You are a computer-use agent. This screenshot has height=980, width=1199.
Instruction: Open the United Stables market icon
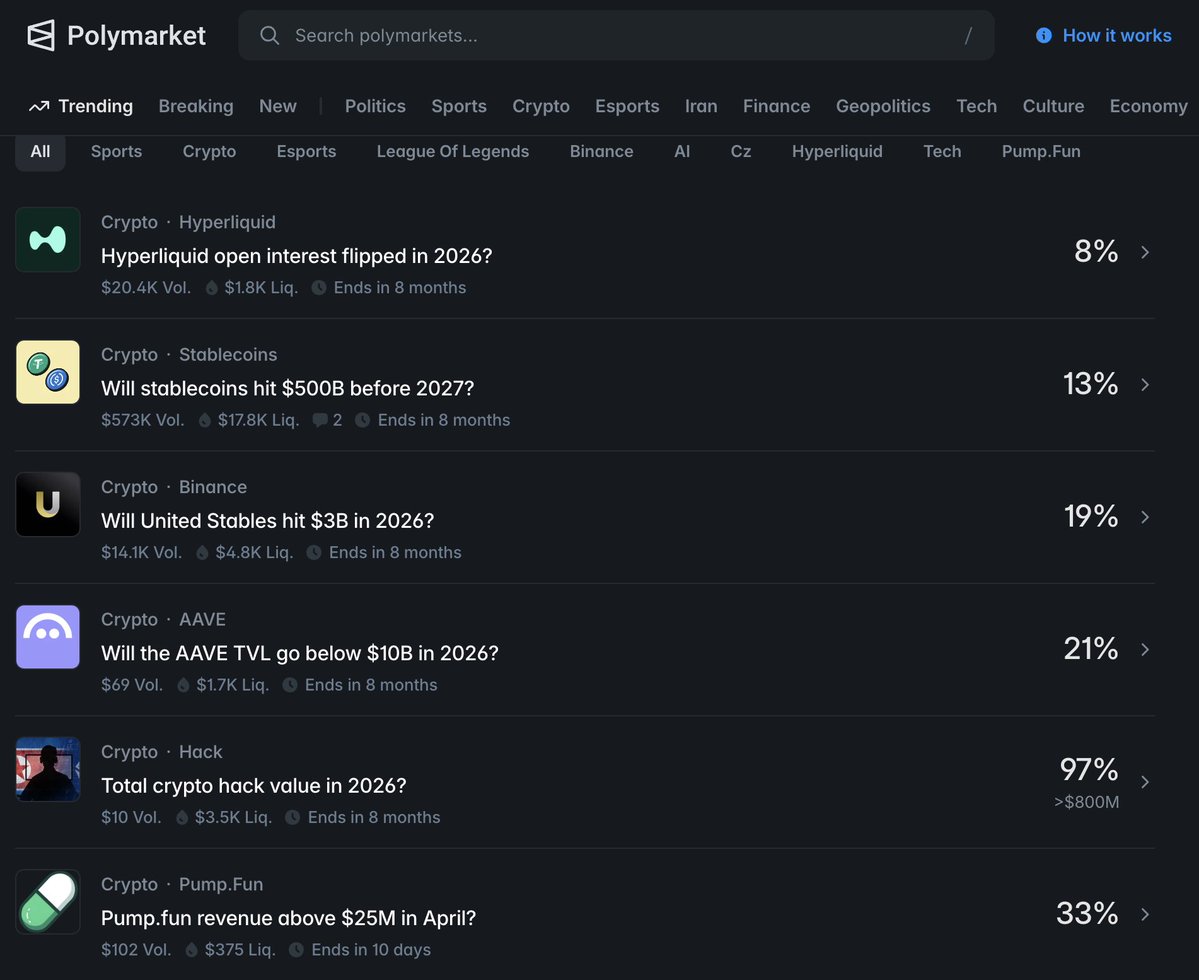(48, 504)
